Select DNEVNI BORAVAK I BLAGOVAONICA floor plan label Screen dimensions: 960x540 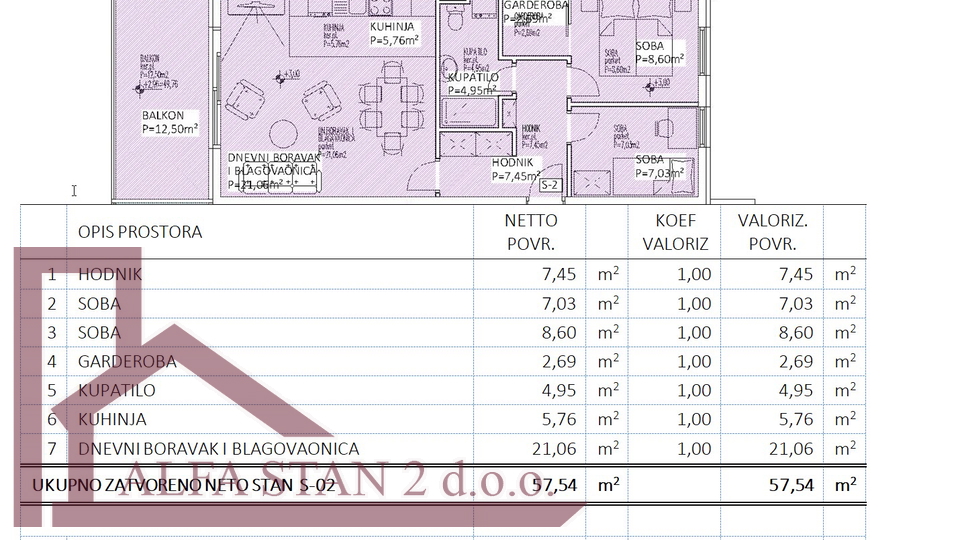[273, 171]
